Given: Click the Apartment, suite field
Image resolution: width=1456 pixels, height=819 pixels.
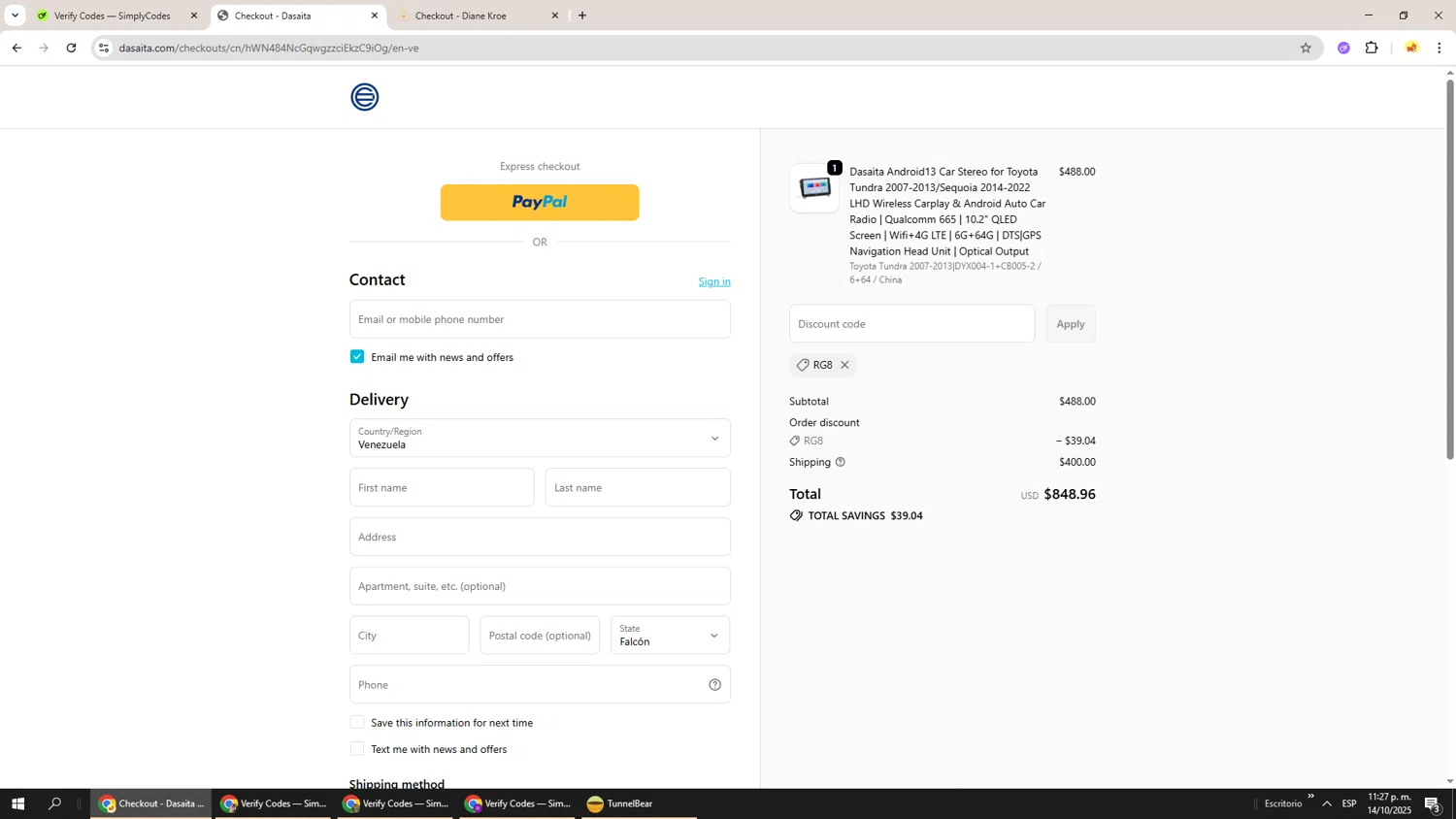Looking at the screenshot, I should 540,586.
